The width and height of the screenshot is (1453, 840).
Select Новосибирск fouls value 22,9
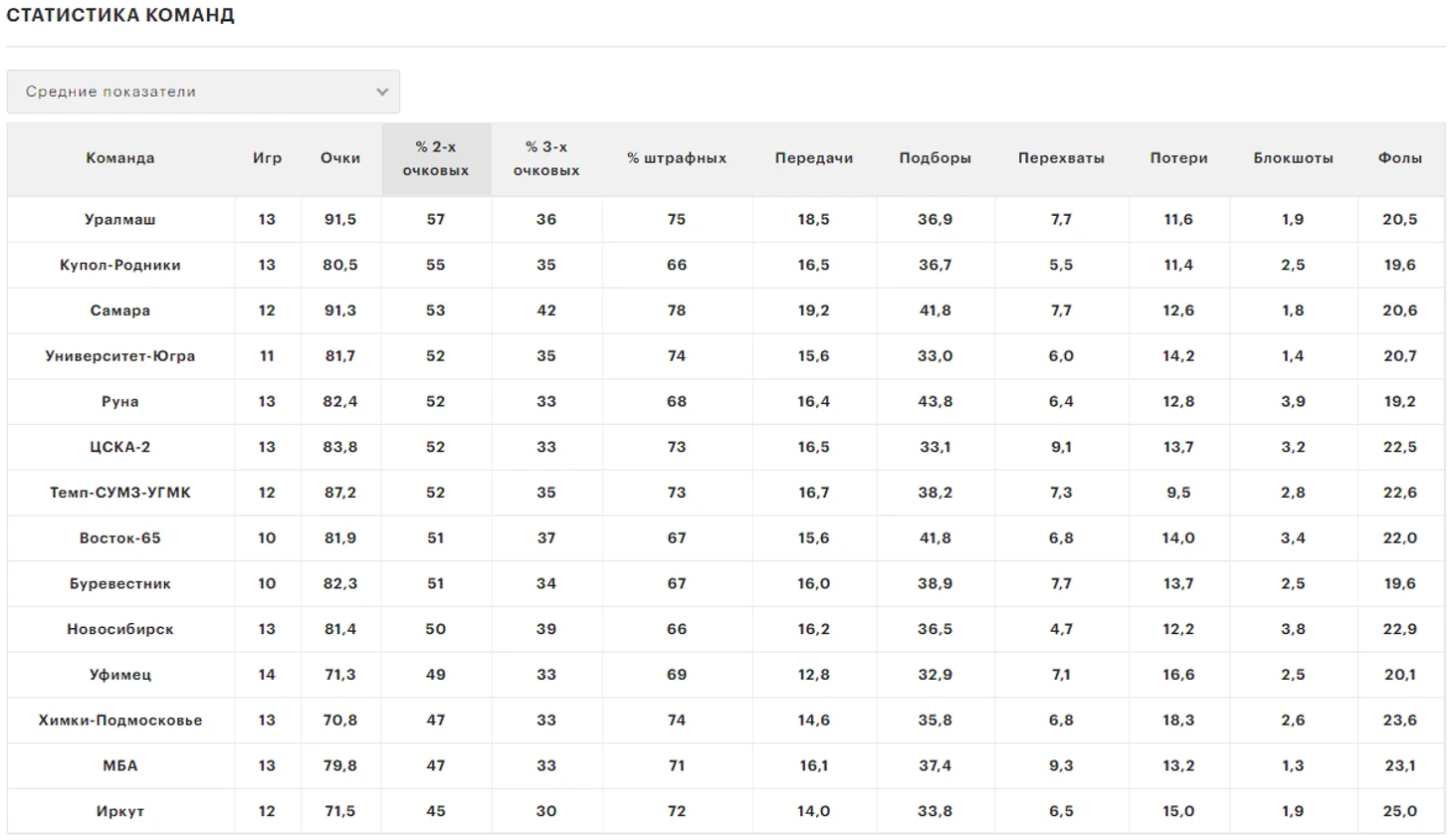(1400, 630)
